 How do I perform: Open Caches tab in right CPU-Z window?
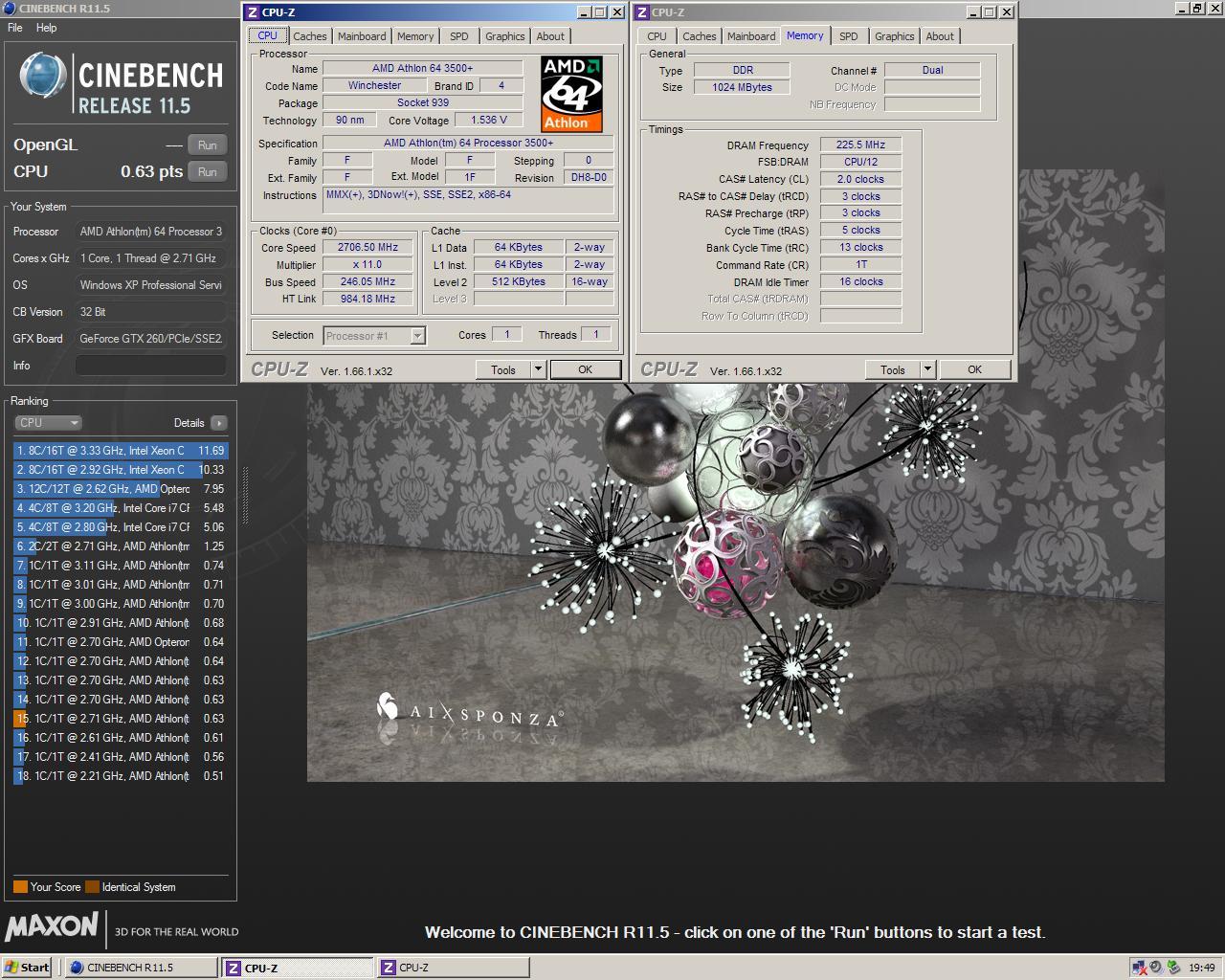[x=699, y=36]
